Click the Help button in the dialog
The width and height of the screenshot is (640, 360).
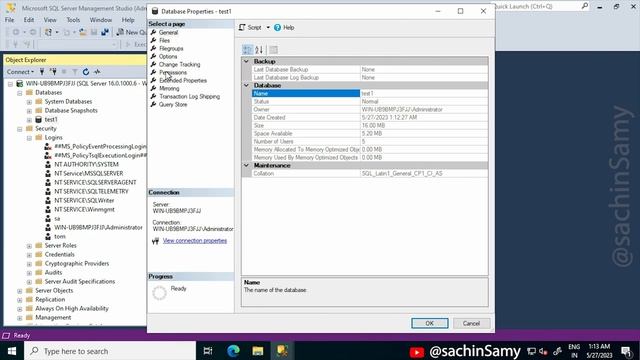[x=284, y=27]
